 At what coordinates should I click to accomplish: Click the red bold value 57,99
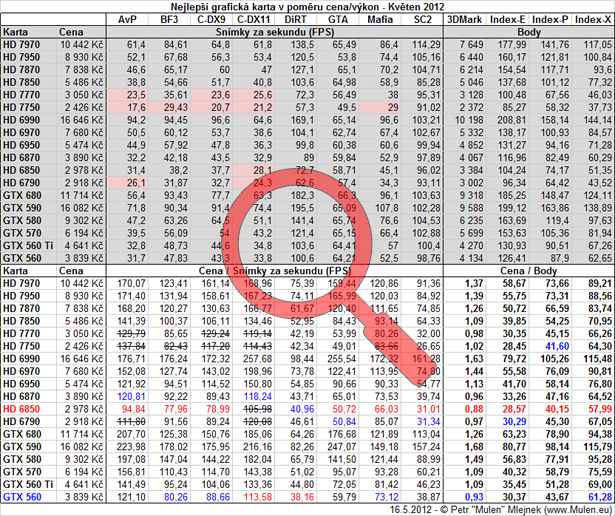point(599,409)
